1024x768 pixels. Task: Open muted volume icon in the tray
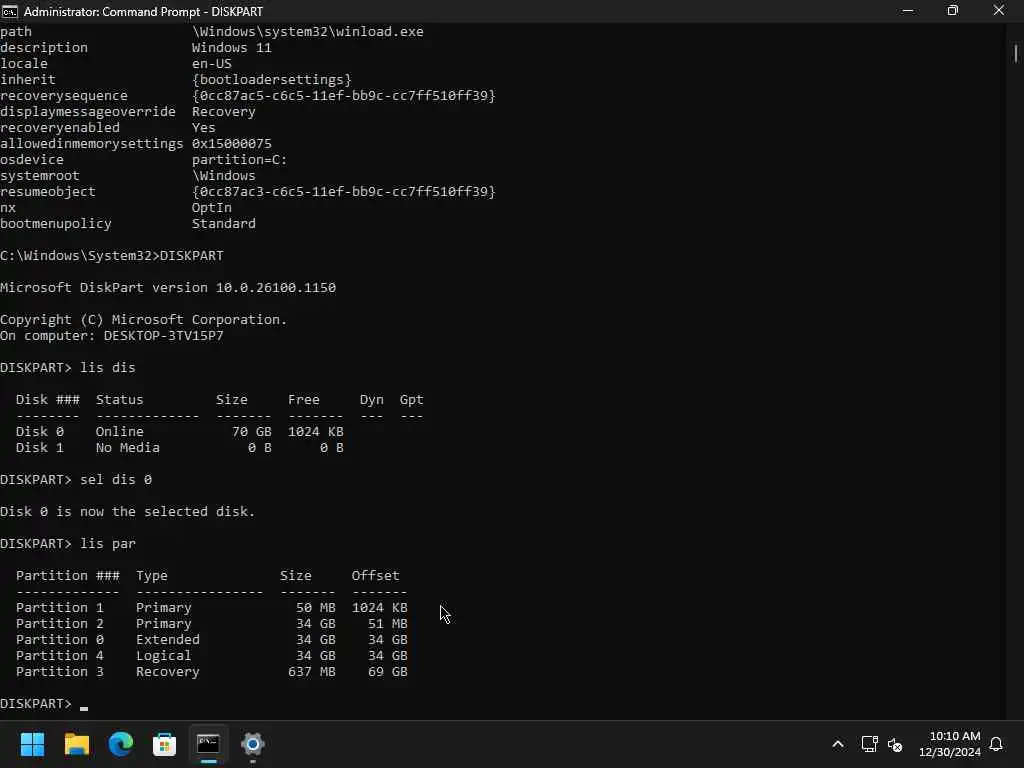(x=895, y=744)
